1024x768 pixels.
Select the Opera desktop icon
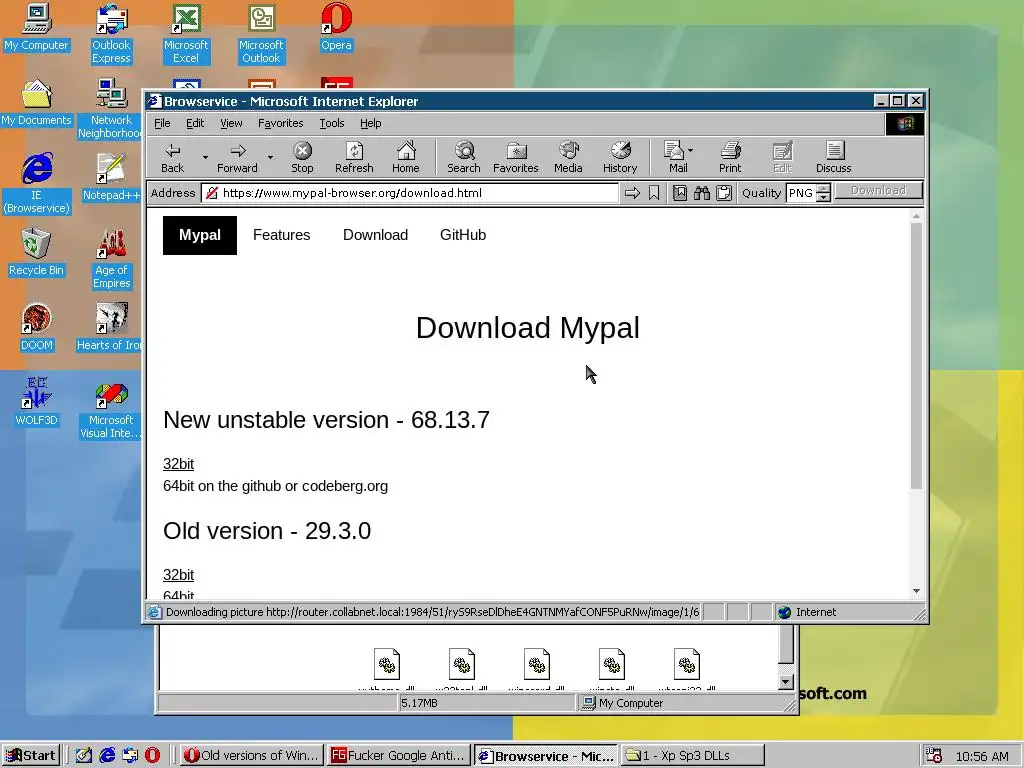[336, 27]
